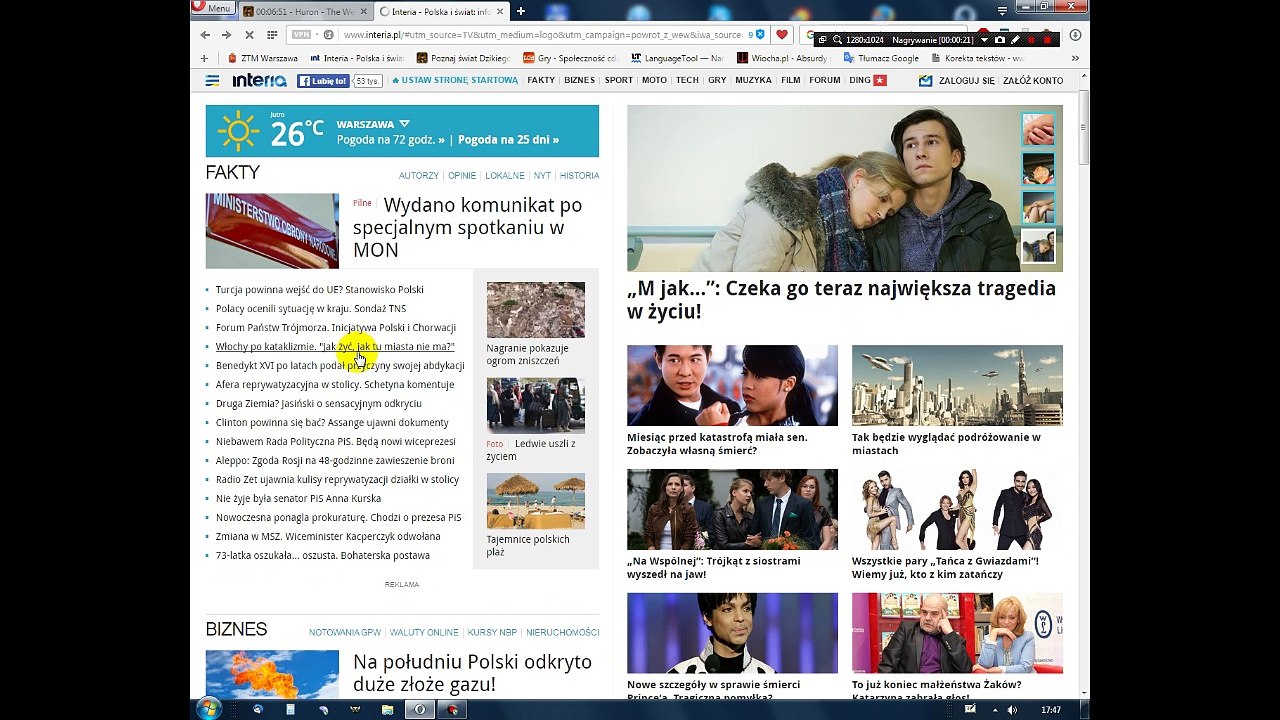Click USTAW STRONĘ STARTOWĄ link
Viewport: 1280px width, 720px height.
point(455,80)
